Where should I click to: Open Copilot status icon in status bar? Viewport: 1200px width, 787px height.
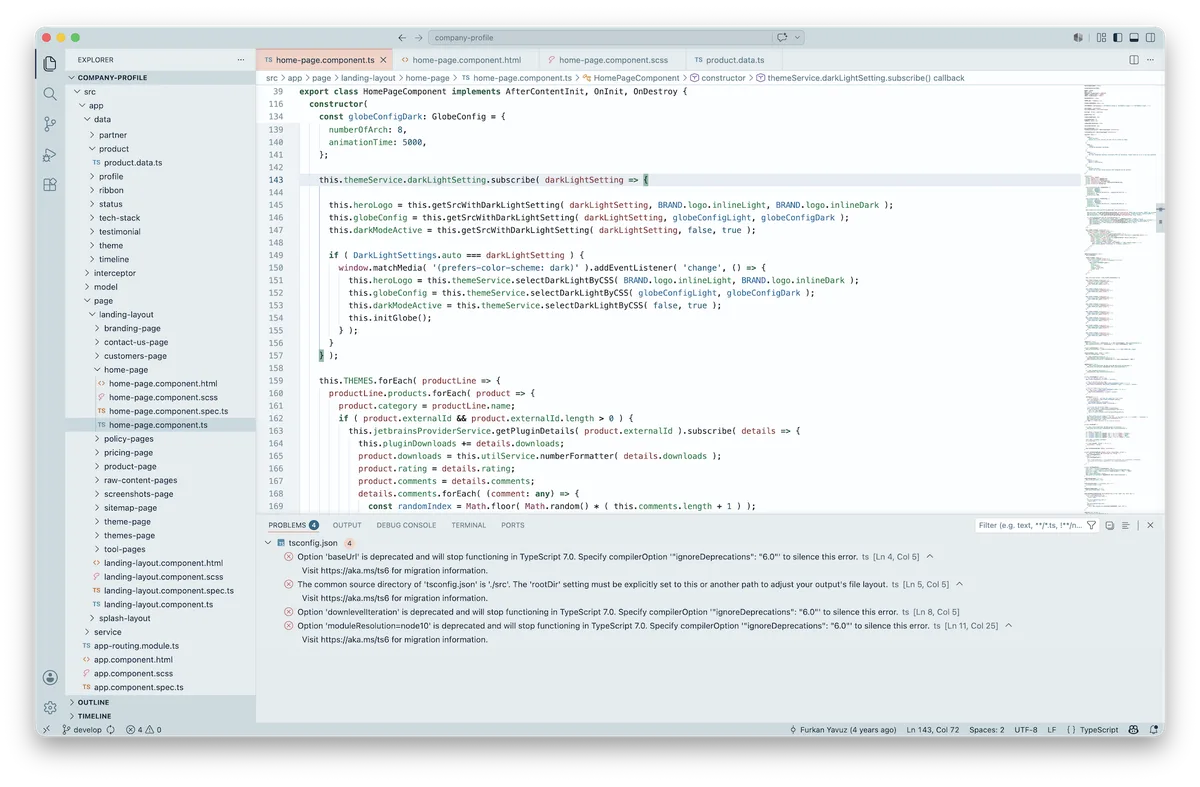click(1134, 730)
